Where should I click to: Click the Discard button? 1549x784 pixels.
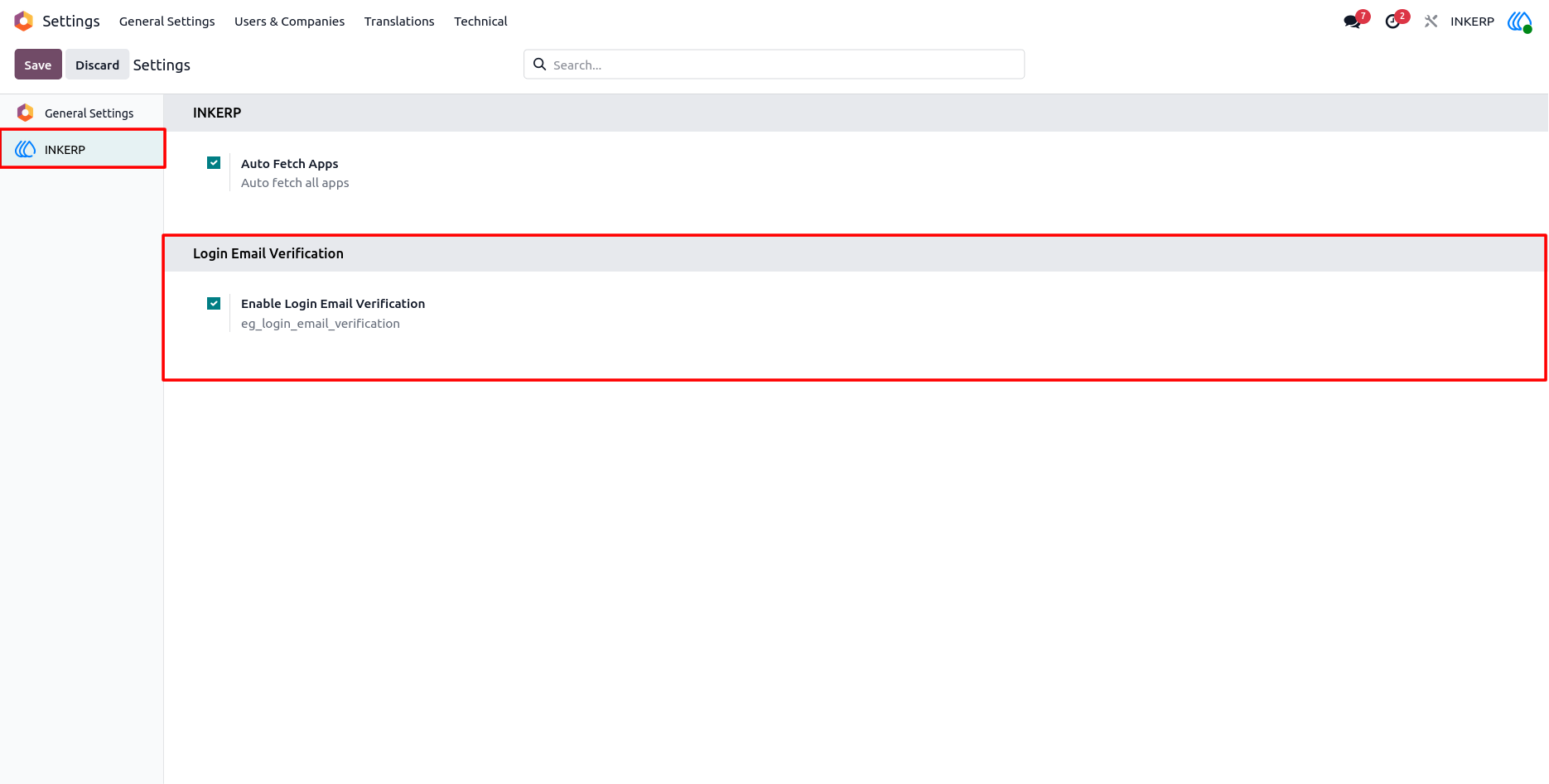coord(98,65)
